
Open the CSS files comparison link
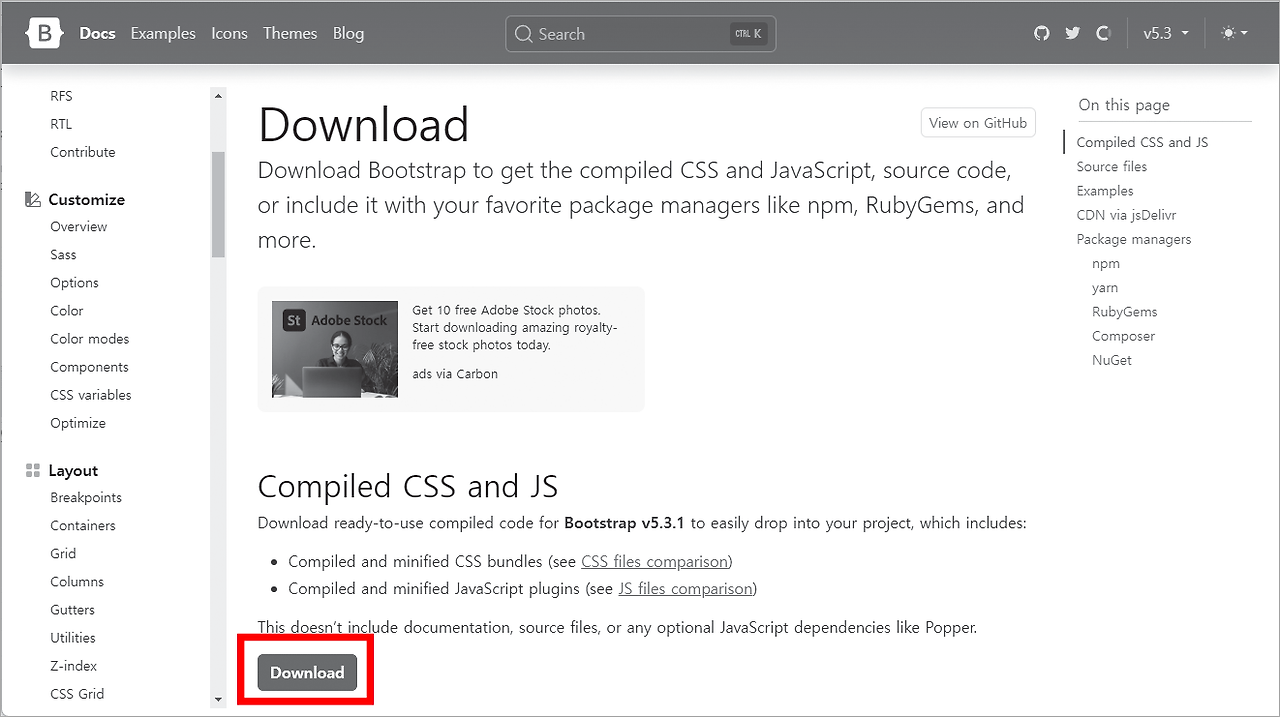[x=654, y=561]
